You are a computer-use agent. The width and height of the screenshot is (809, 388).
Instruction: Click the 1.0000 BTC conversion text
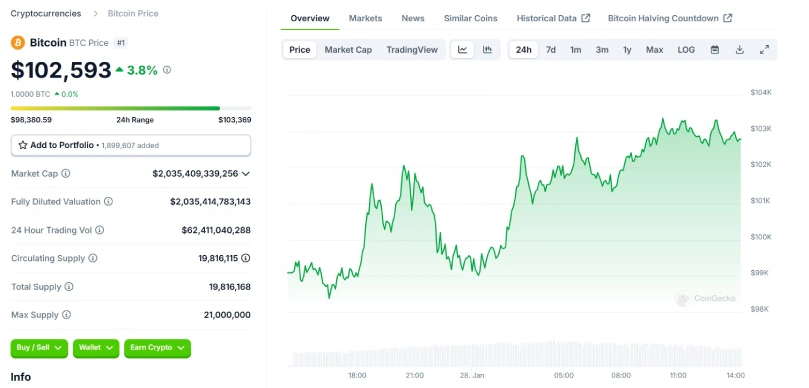click(30, 94)
